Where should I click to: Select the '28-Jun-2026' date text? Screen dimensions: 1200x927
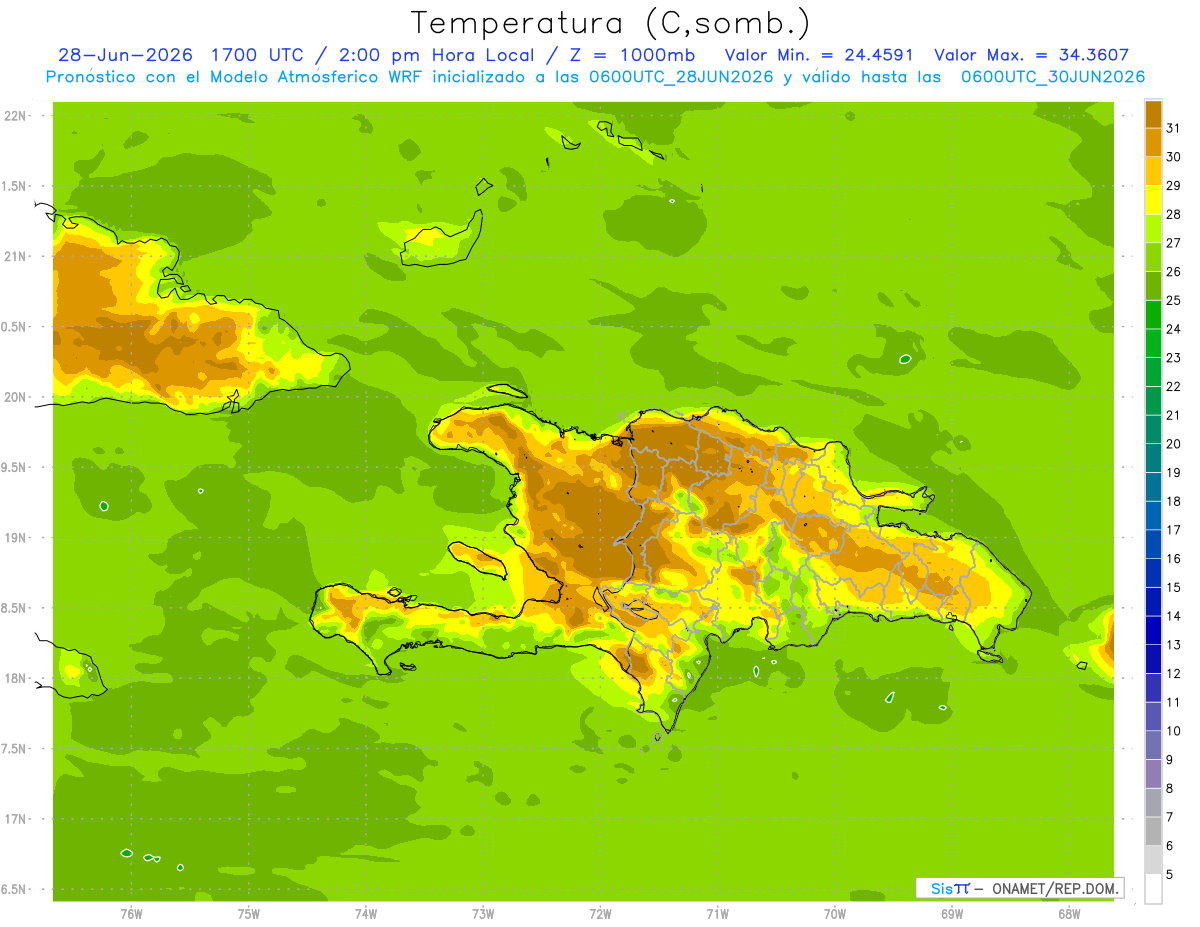(126, 55)
